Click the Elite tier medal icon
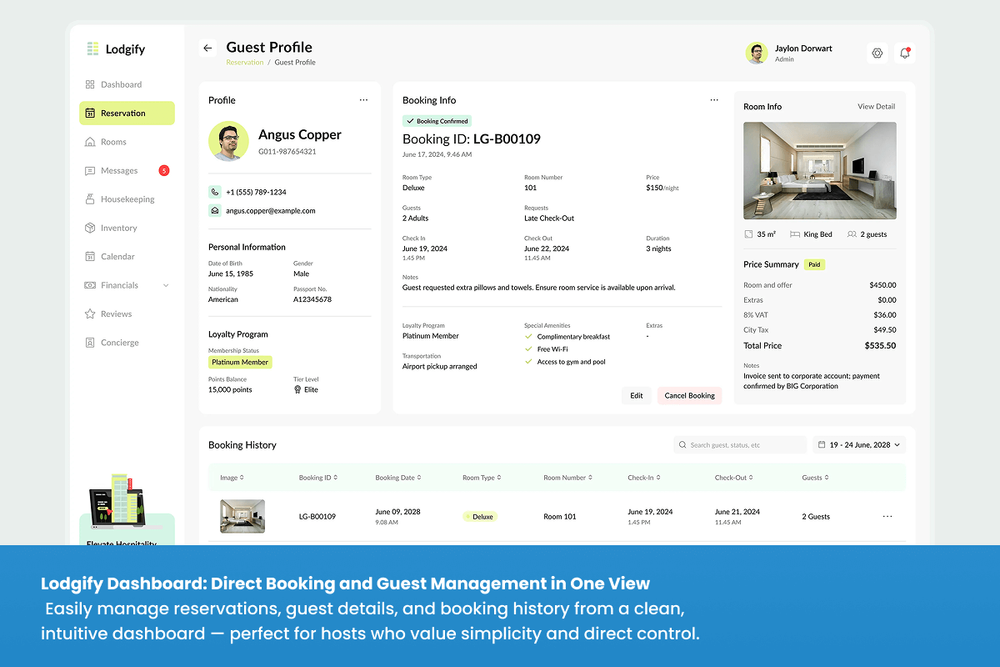The width and height of the screenshot is (1000, 667). 298,390
